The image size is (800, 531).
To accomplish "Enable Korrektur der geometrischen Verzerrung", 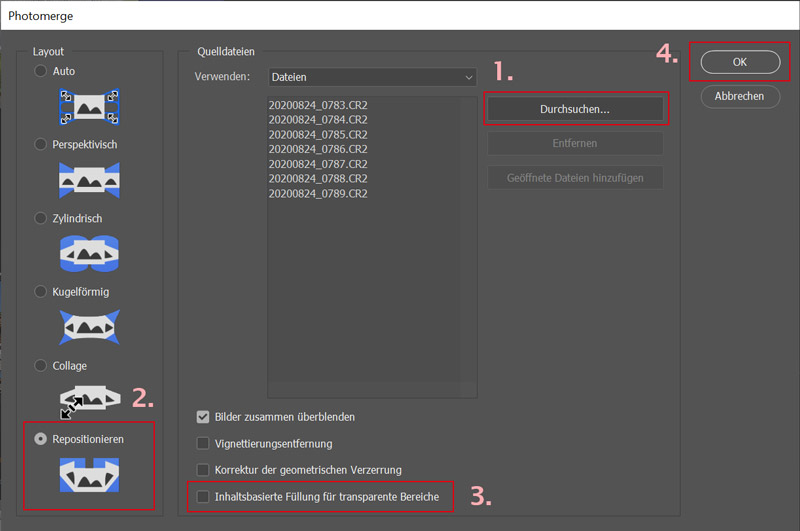I will tap(203, 470).
